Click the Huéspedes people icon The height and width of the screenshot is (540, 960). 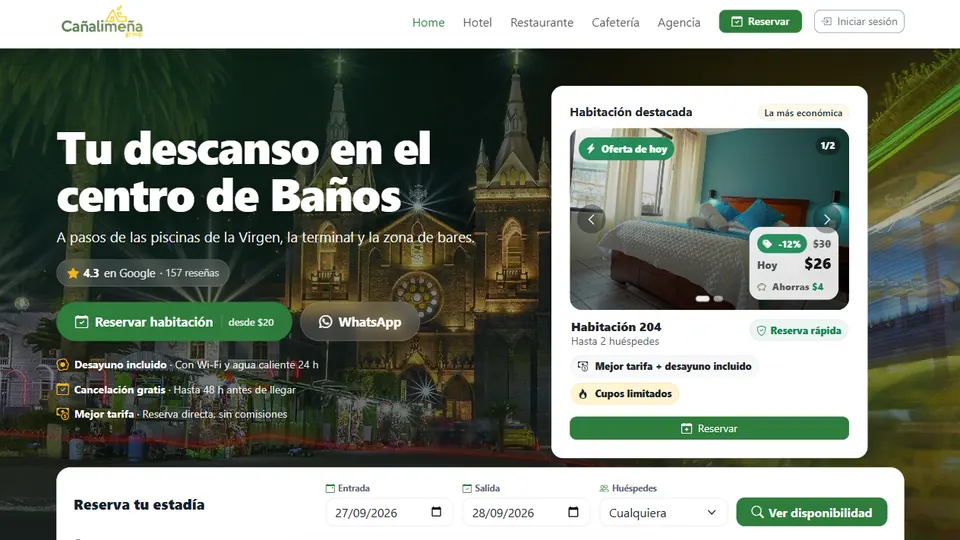click(604, 489)
